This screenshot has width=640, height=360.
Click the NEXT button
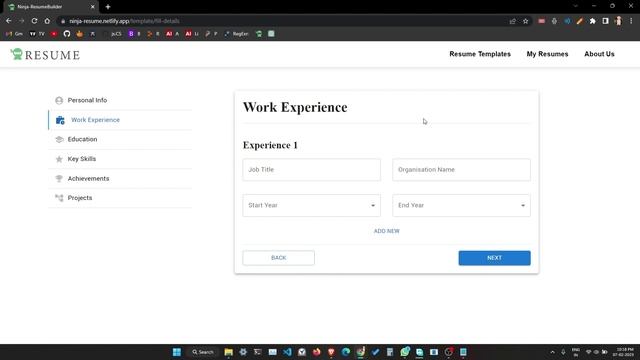click(x=494, y=258)
